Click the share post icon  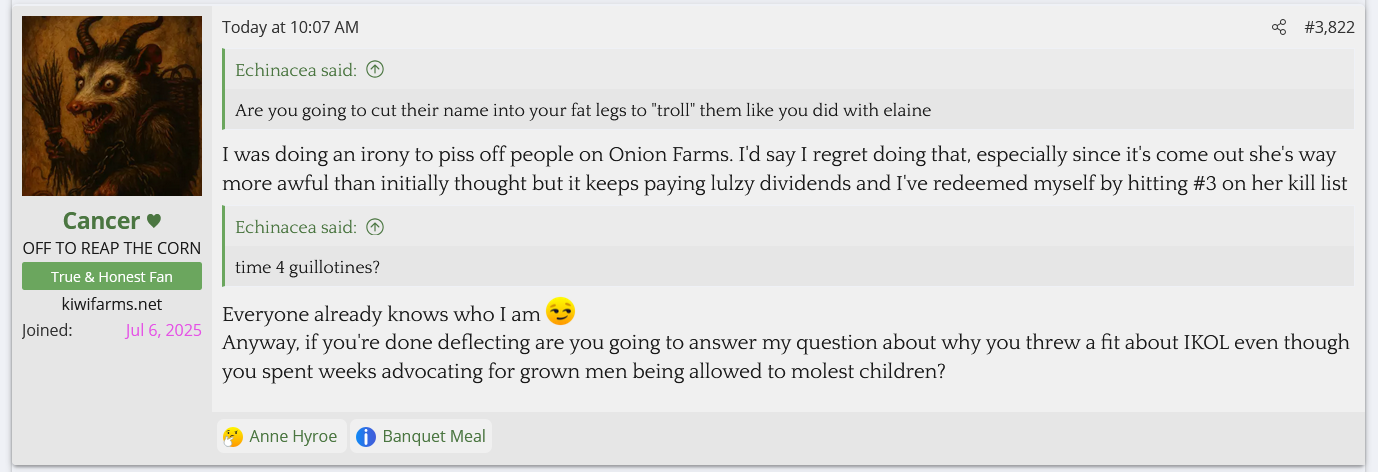1279,28
